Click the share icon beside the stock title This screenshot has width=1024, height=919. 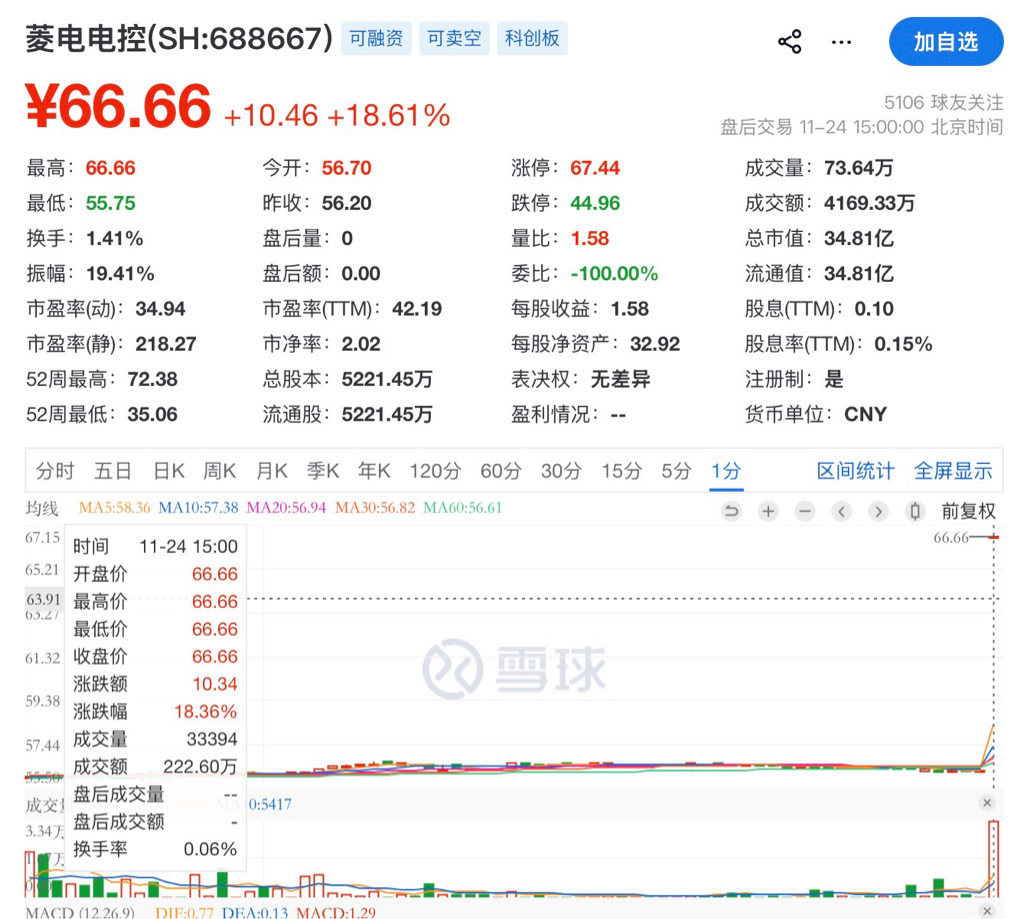[790, 42]
